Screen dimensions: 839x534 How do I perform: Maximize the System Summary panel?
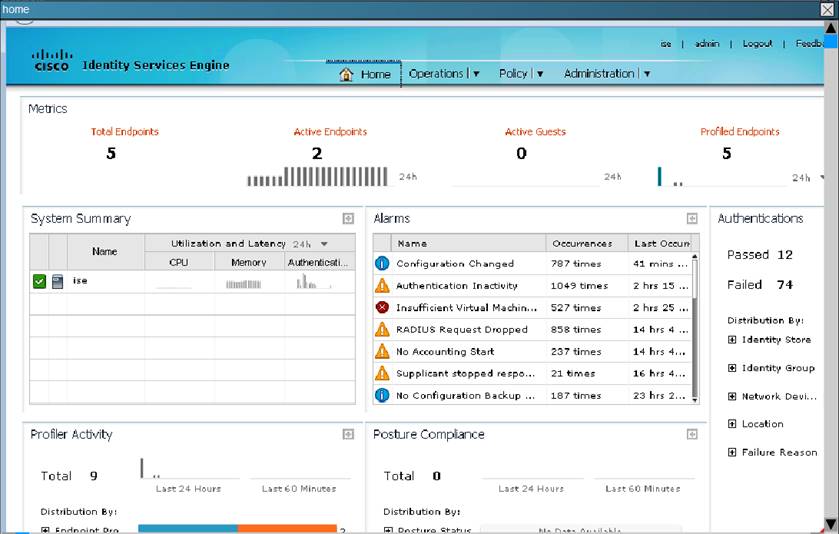point(347,219)
